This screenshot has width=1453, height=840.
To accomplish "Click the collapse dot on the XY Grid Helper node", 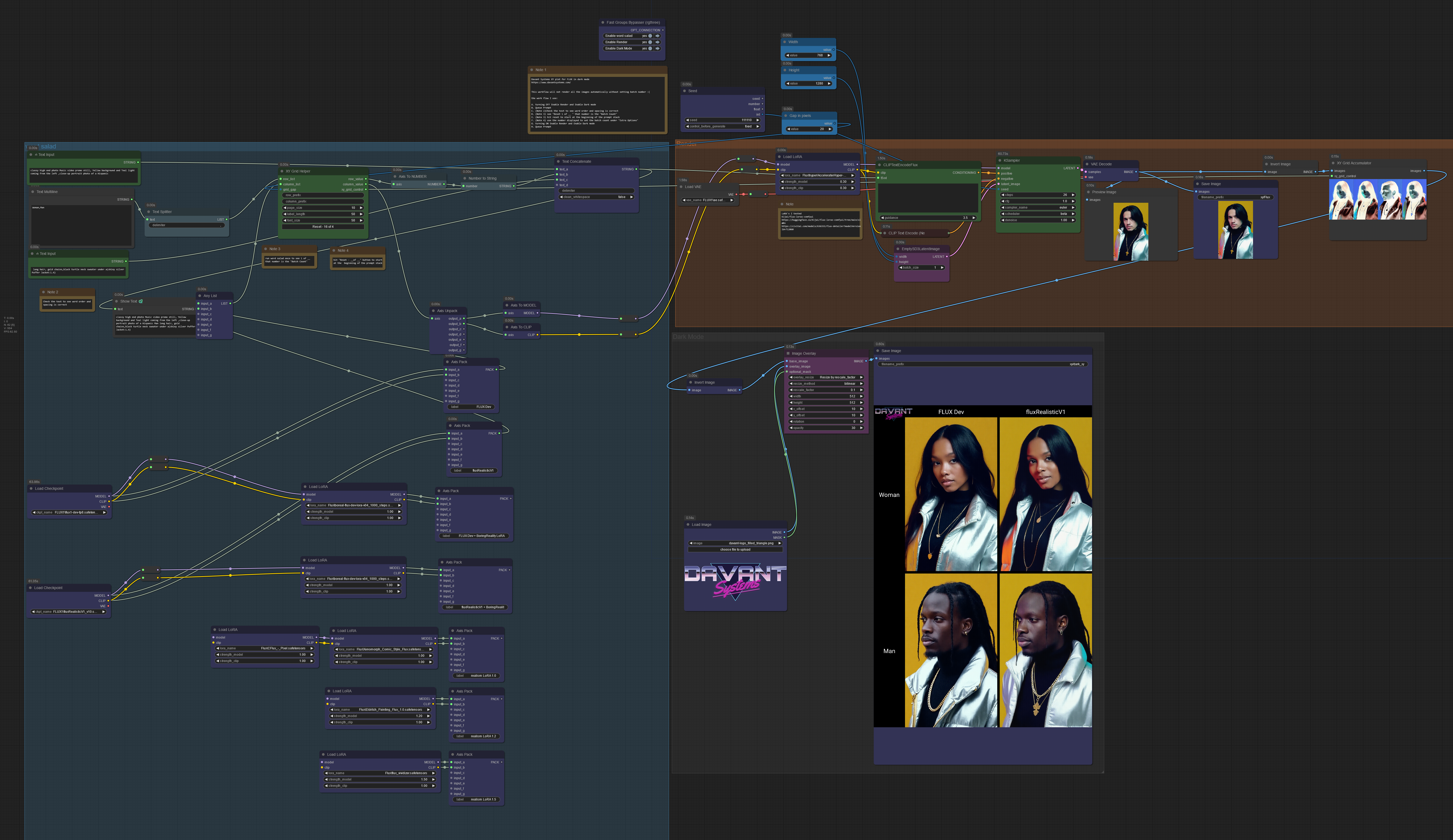I will coord(282,171).
